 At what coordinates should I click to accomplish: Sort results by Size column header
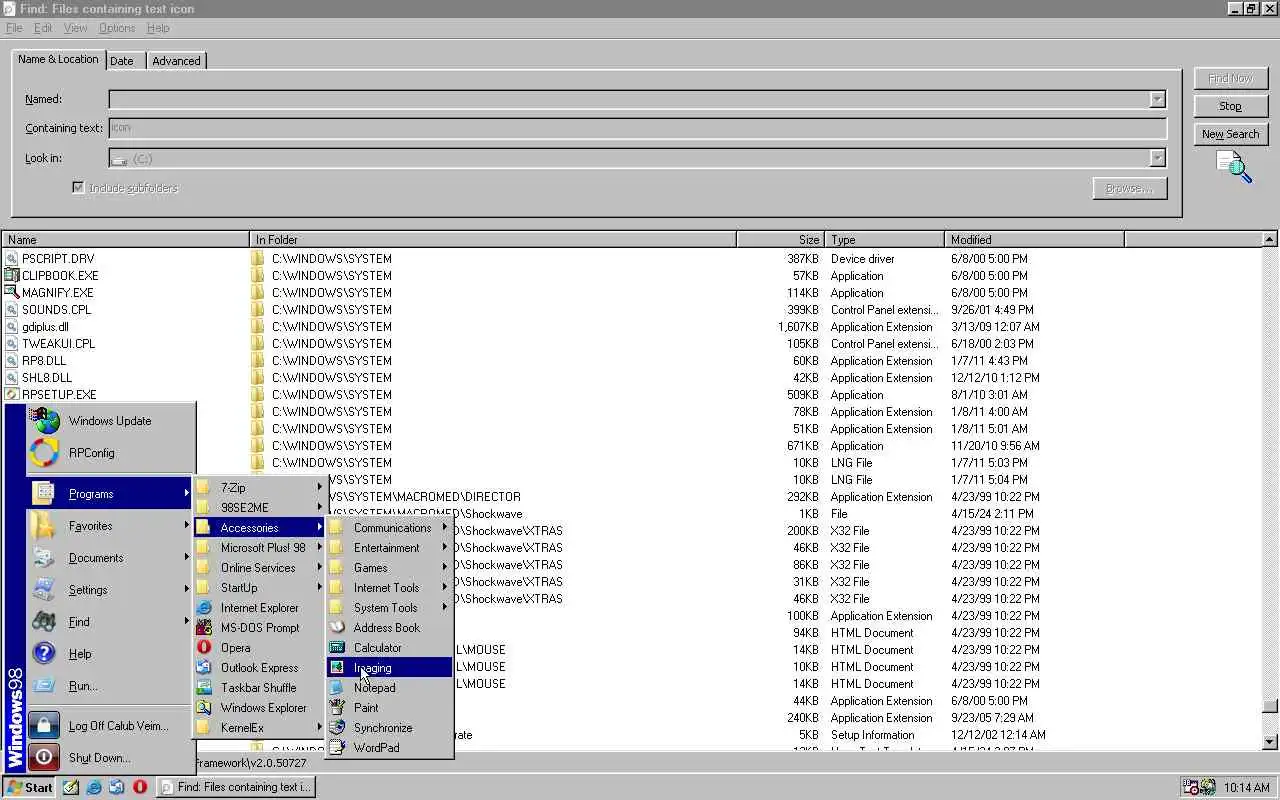coord(781,240)
